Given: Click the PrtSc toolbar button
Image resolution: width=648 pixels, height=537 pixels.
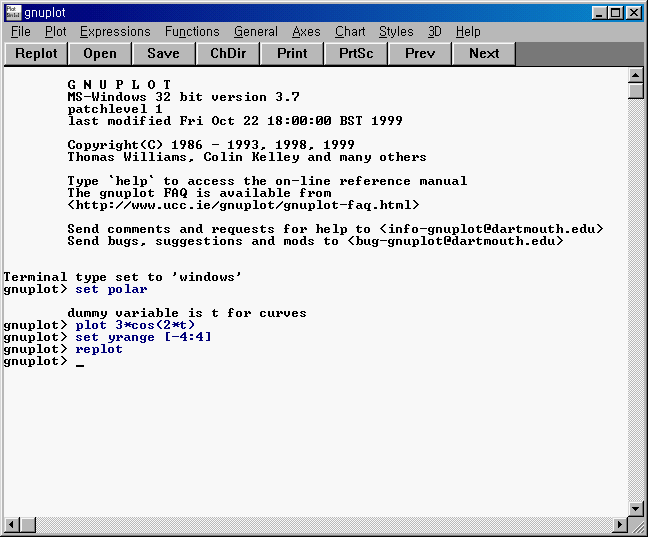Looking at the screenshot, I should click(356, 54).
